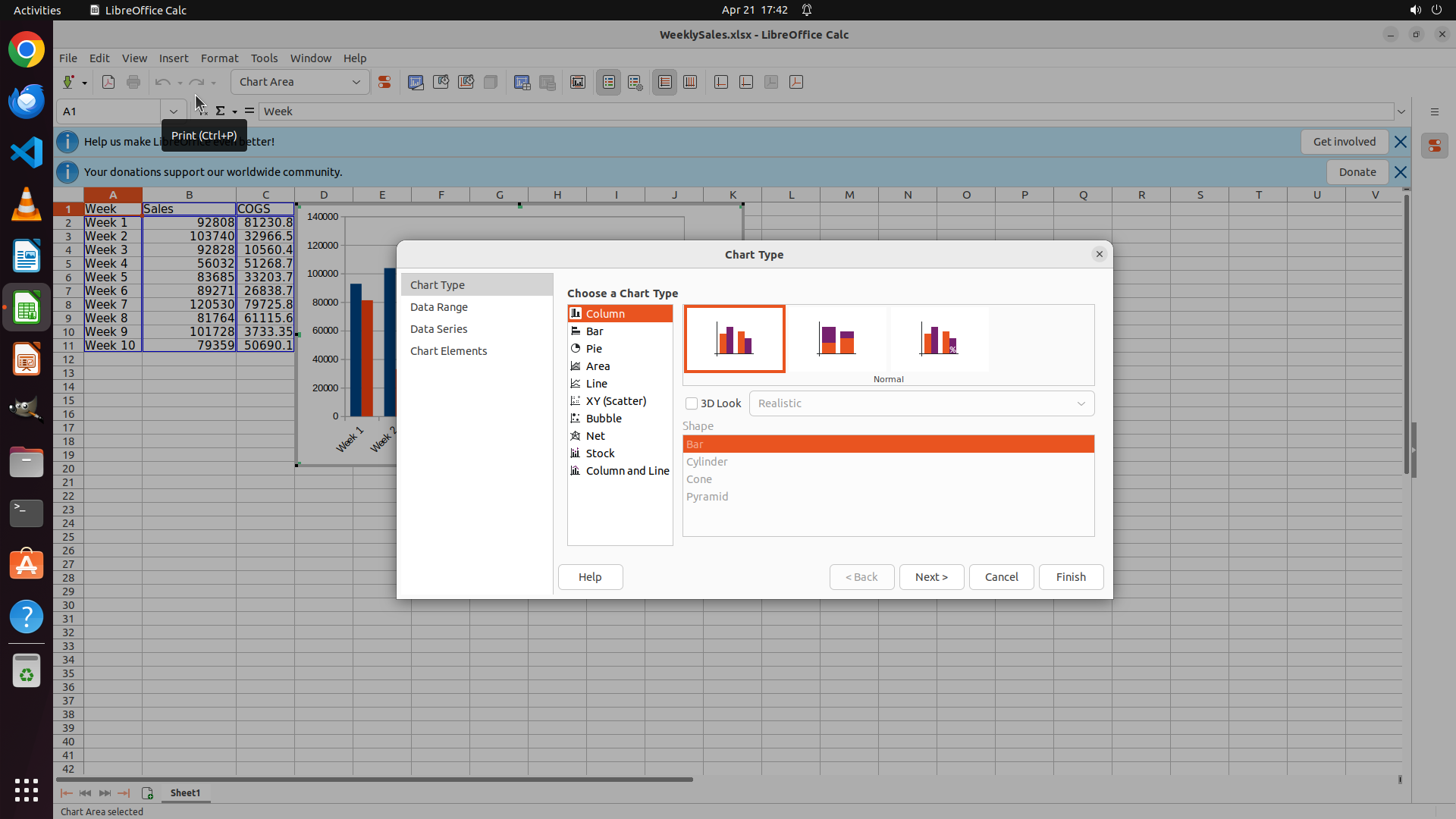Screen dimensions: 1456x819
Task: Open Visual Studio Code from the dock
Action: pyautogui.click(x=27, y=152)
